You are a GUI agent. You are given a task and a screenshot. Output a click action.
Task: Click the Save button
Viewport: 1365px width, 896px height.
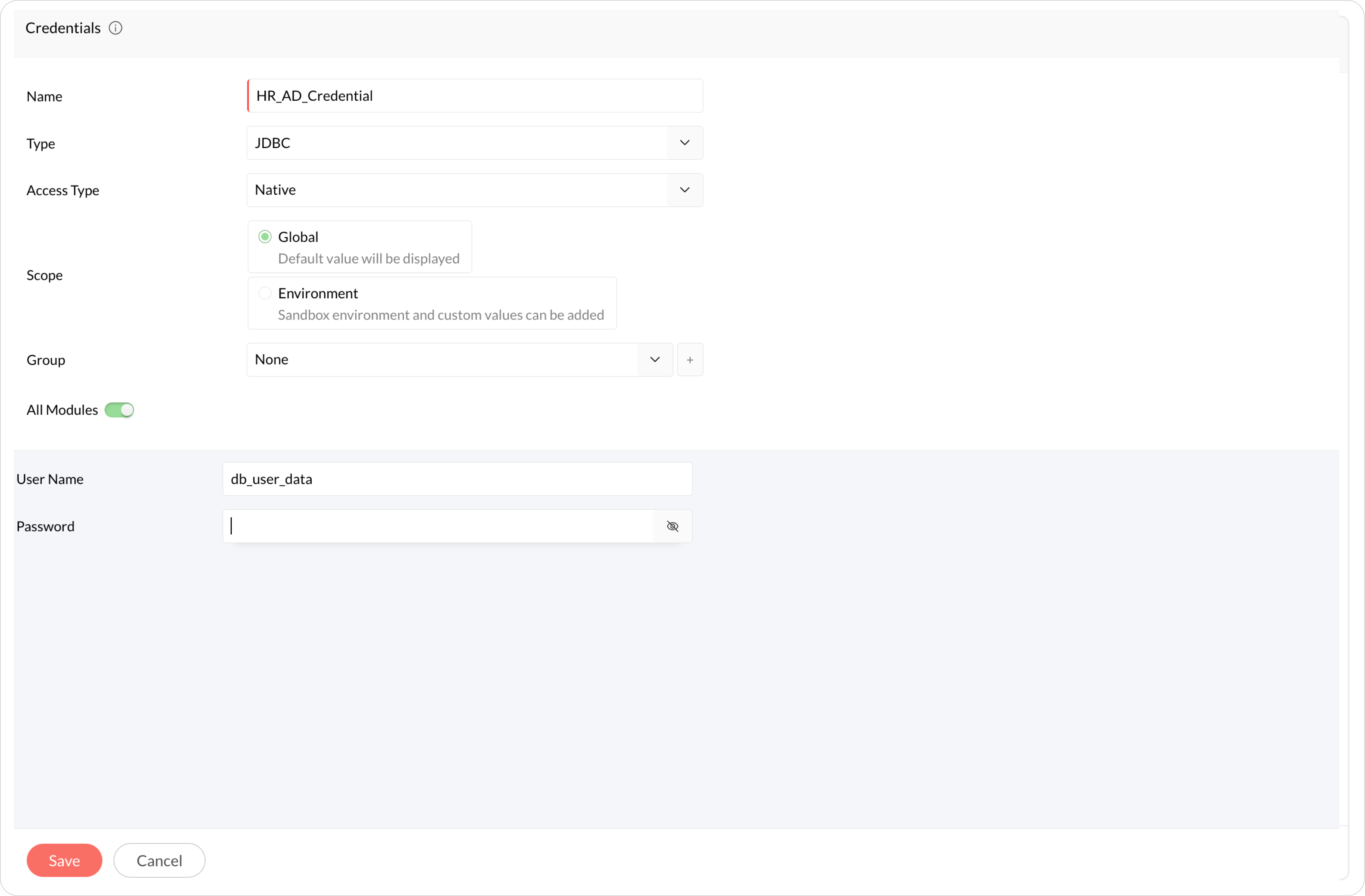[64, 860]
